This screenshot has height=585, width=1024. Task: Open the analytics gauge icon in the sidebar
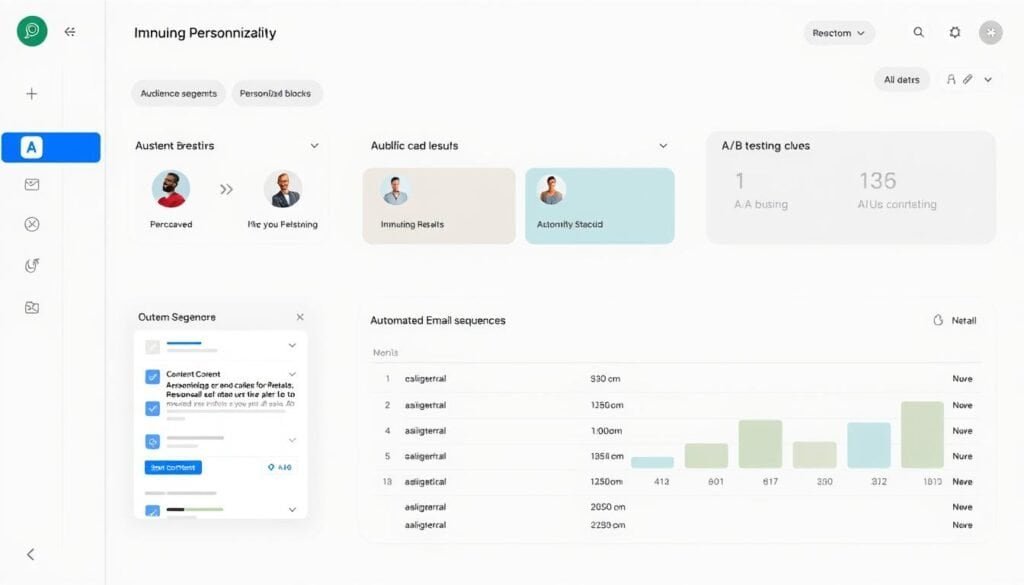31,265
